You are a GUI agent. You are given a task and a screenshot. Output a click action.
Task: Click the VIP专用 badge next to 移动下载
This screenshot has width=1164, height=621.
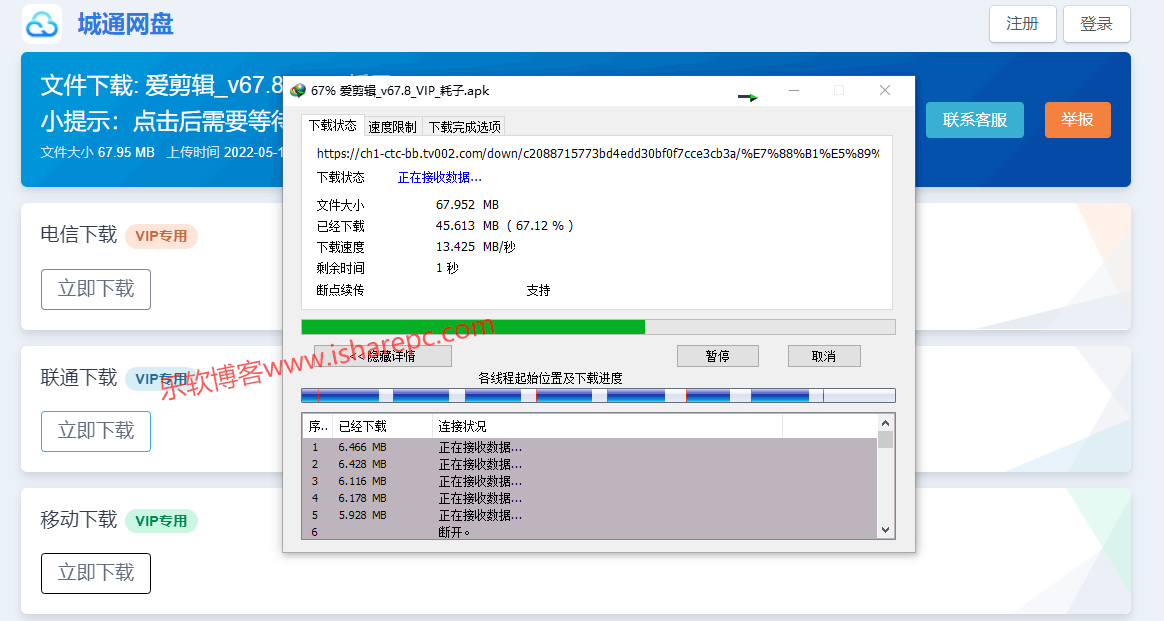[x=161, y=521]
